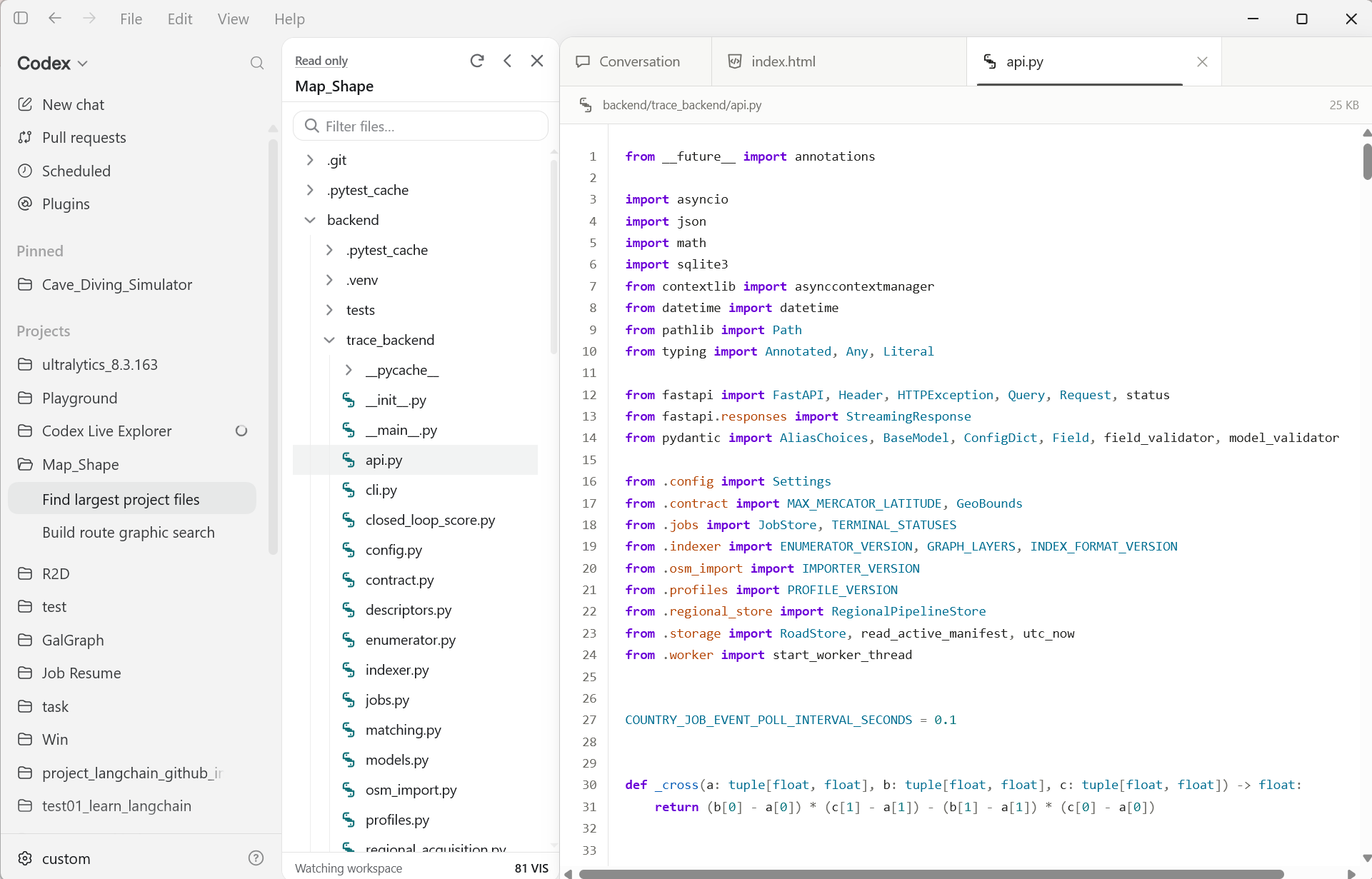1372x879 pixels.
Task: Switch to the Conversation tab
Action: tap(636, 61)
